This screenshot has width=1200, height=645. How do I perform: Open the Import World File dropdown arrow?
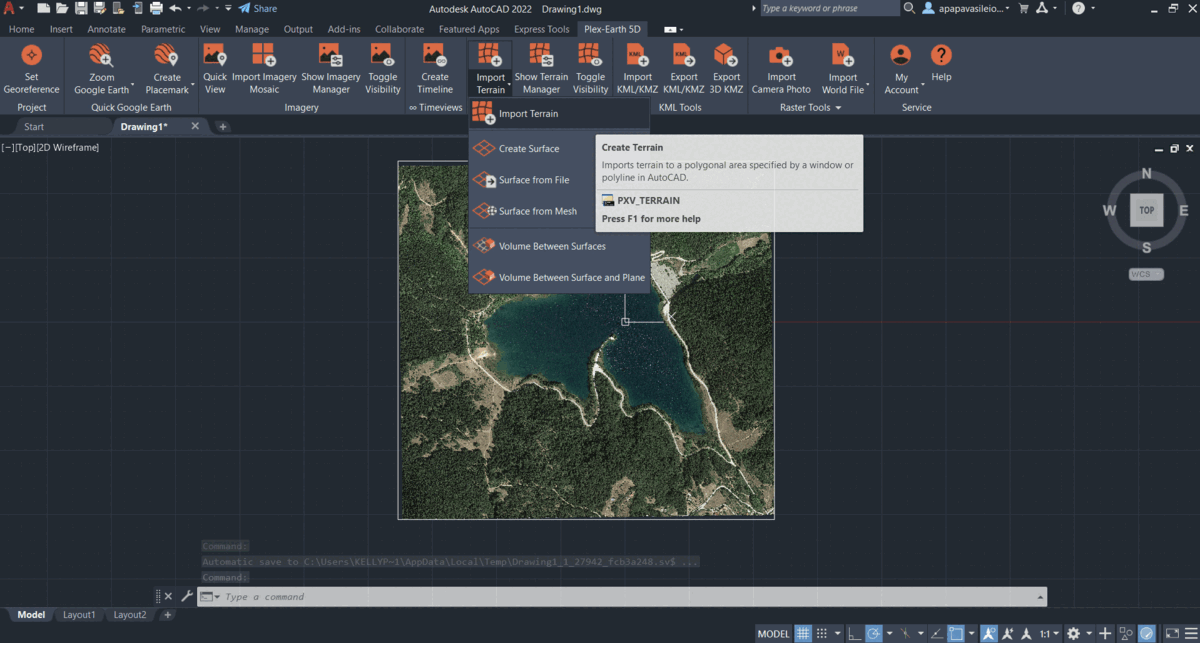(867, 84)
